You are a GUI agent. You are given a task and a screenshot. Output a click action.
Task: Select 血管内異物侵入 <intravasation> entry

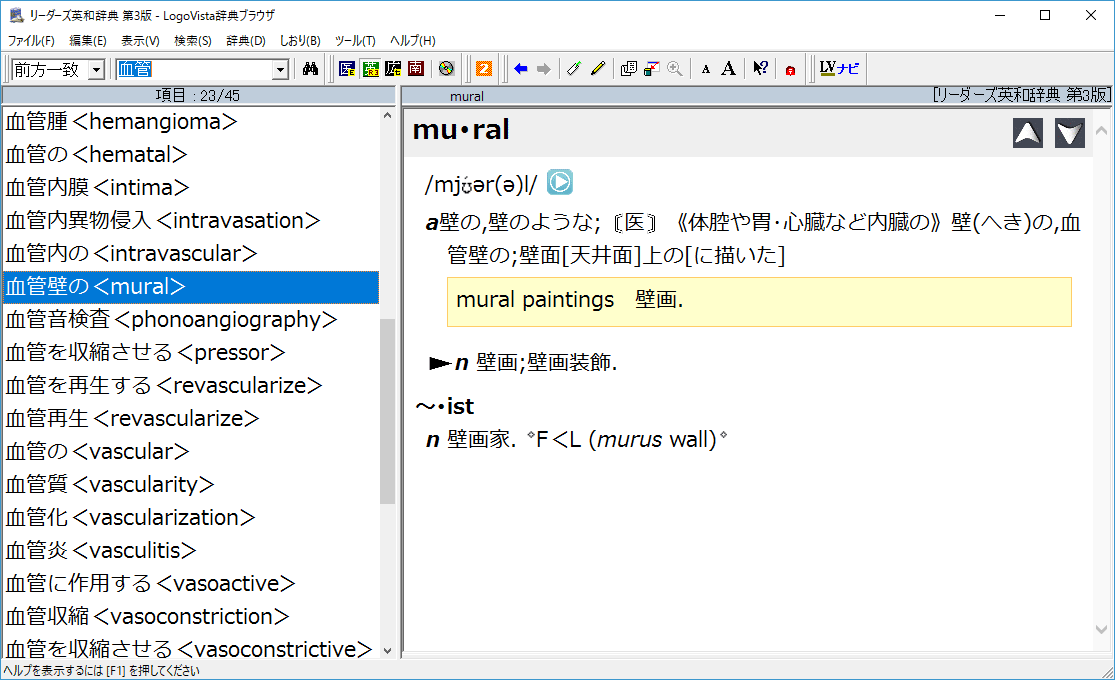click(191, 221)
